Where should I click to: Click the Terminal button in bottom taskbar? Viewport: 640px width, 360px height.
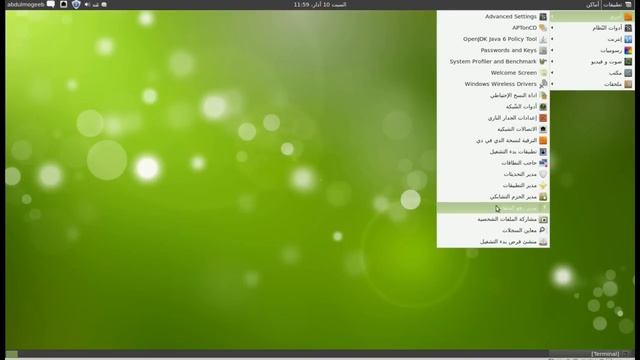click(x=591, y=354)
